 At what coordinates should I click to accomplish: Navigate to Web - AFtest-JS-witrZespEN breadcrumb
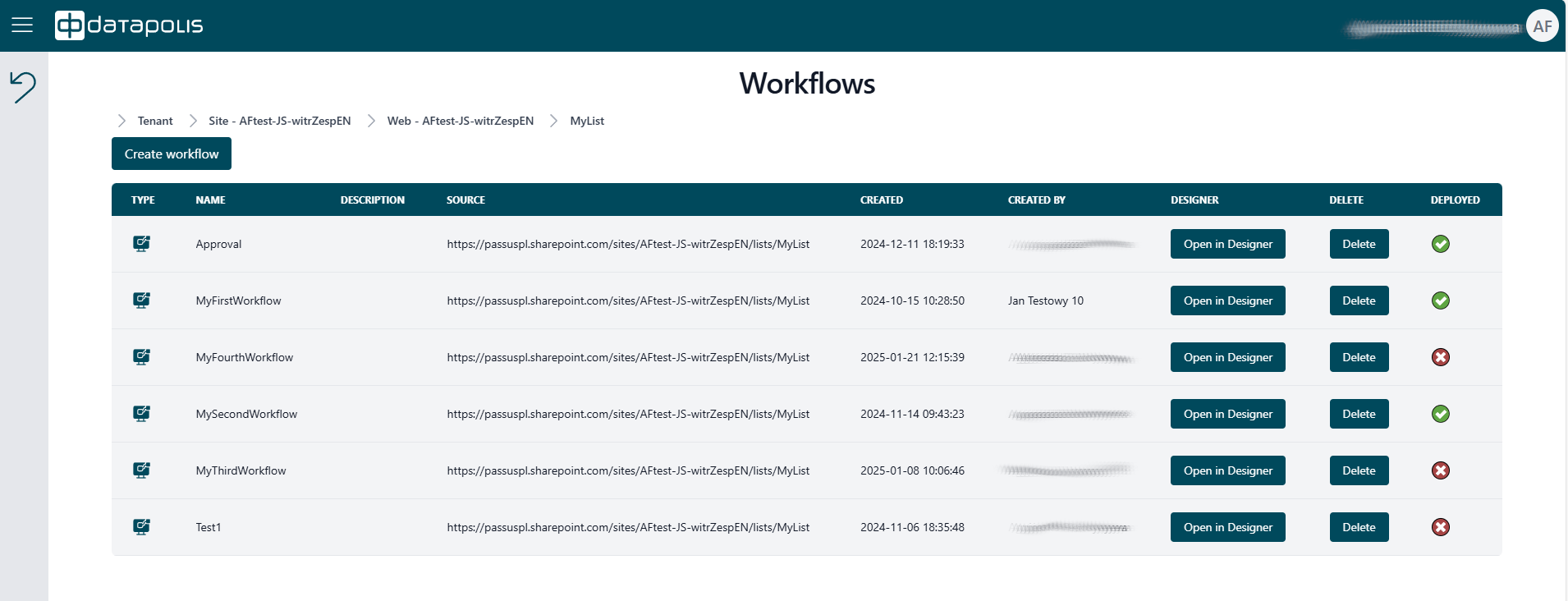tap(460, 121)
